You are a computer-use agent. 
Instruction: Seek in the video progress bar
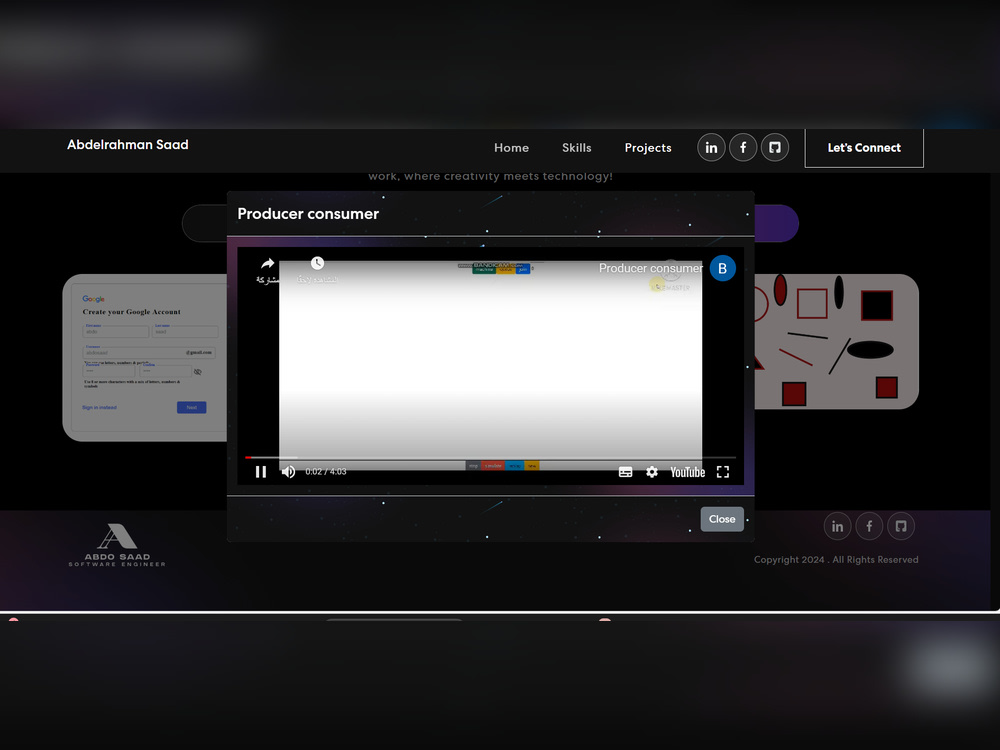point(490,457)
